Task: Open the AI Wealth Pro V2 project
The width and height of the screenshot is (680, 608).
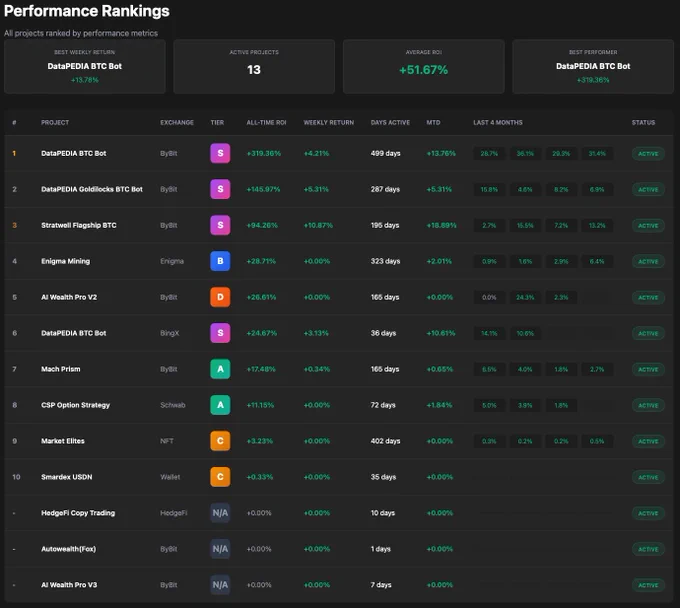Action: click(69, 297)
